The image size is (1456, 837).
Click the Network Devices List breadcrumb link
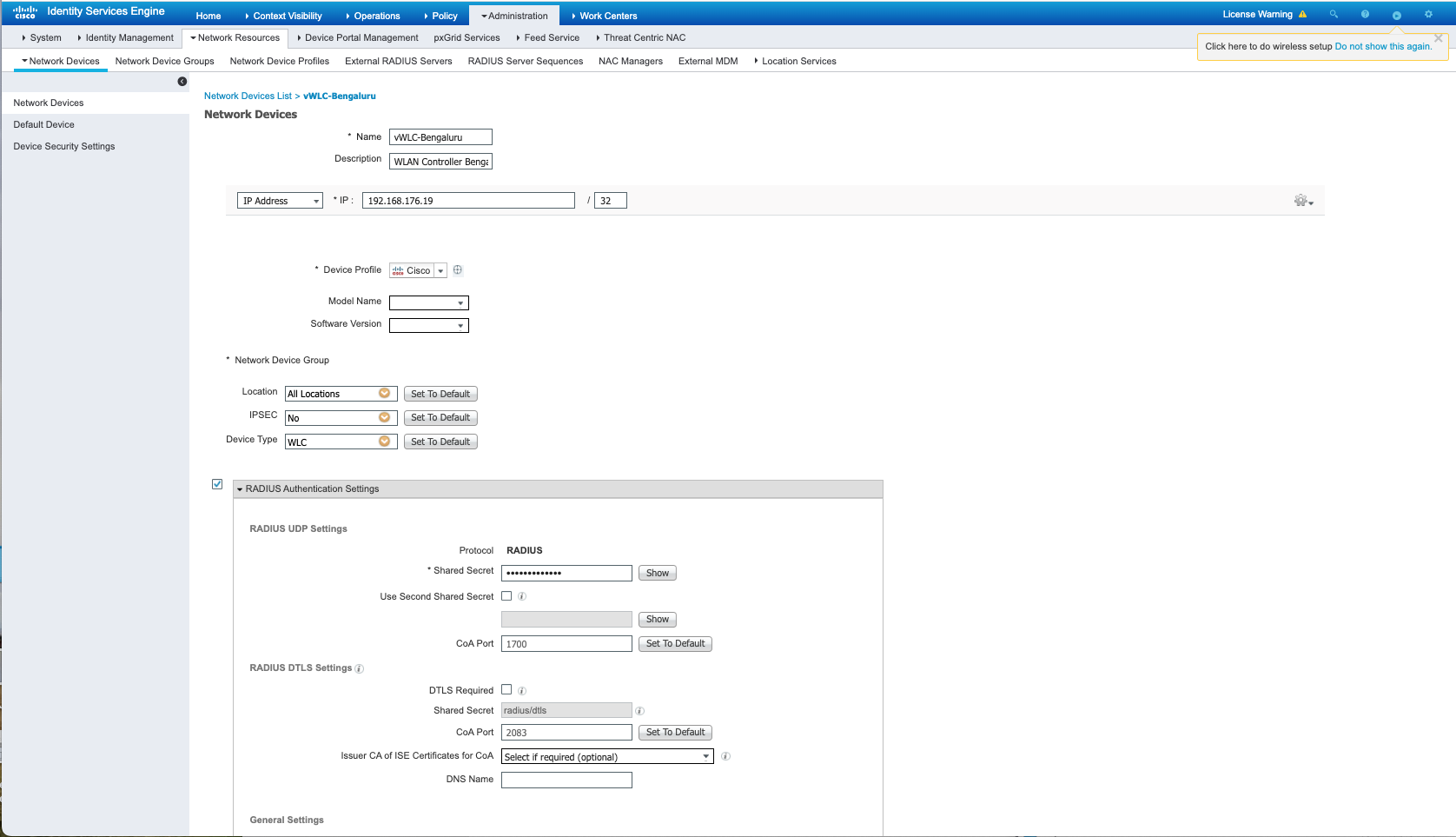pyautogui.click(x=248, y=96)
